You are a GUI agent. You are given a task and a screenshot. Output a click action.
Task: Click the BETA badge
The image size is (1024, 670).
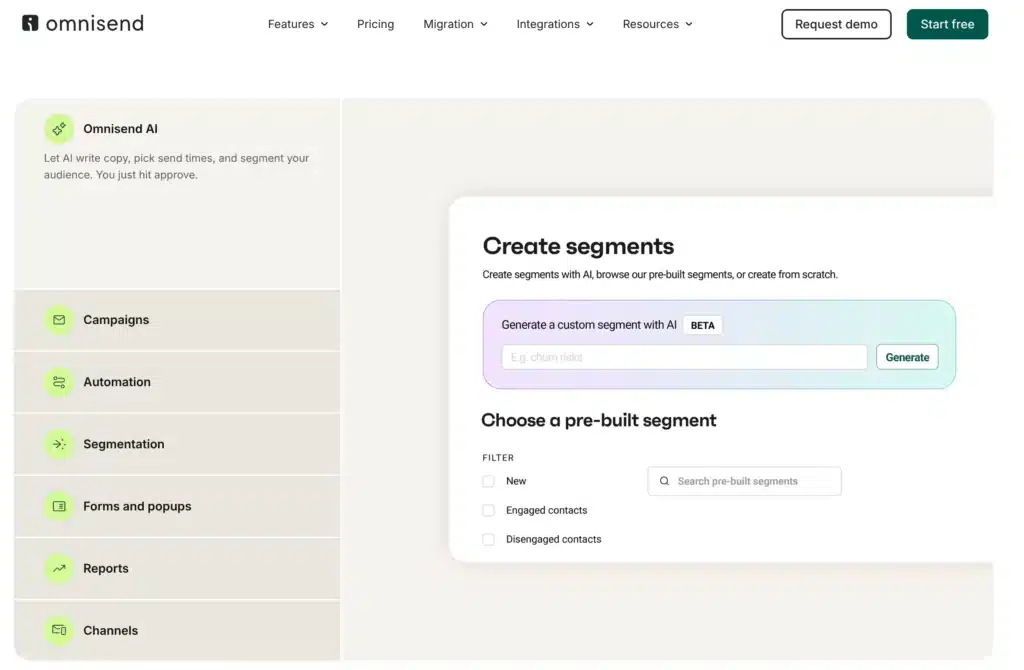pyautogui.click(x=703, y=325)
